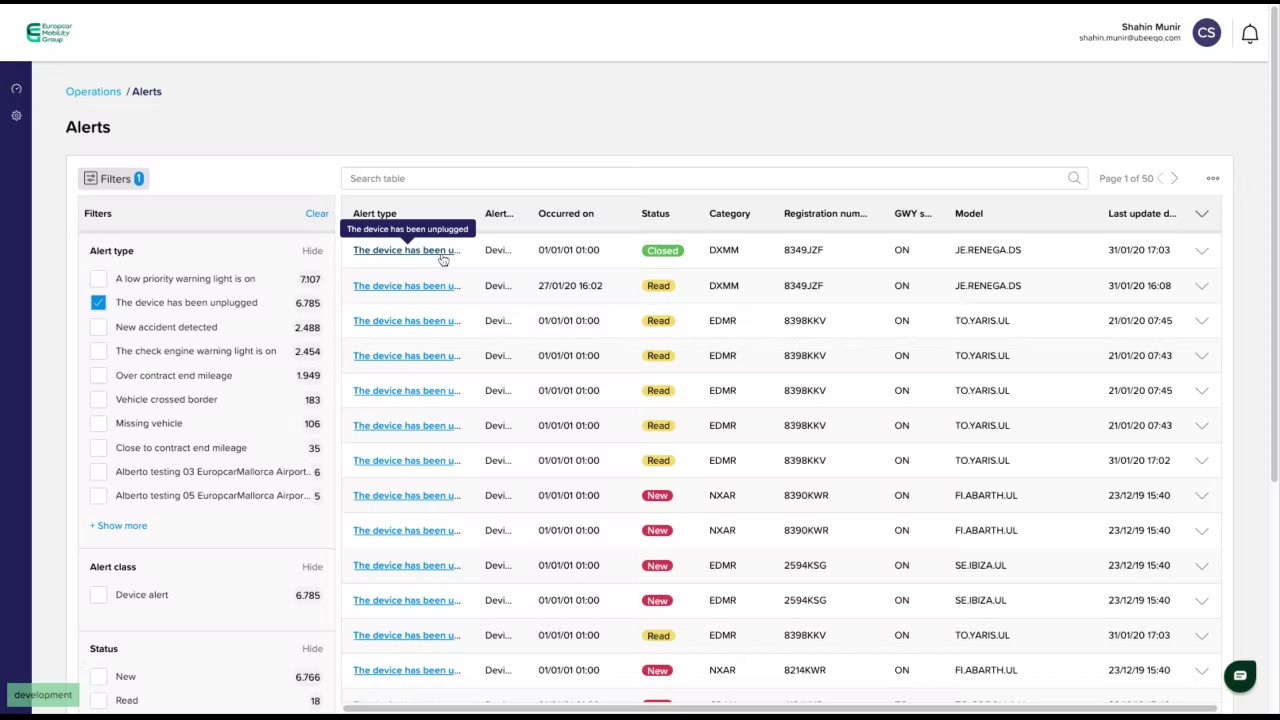Open the chat support widget icon
This screenshot has height=720, width=1280.
[x=1240, y=676]
